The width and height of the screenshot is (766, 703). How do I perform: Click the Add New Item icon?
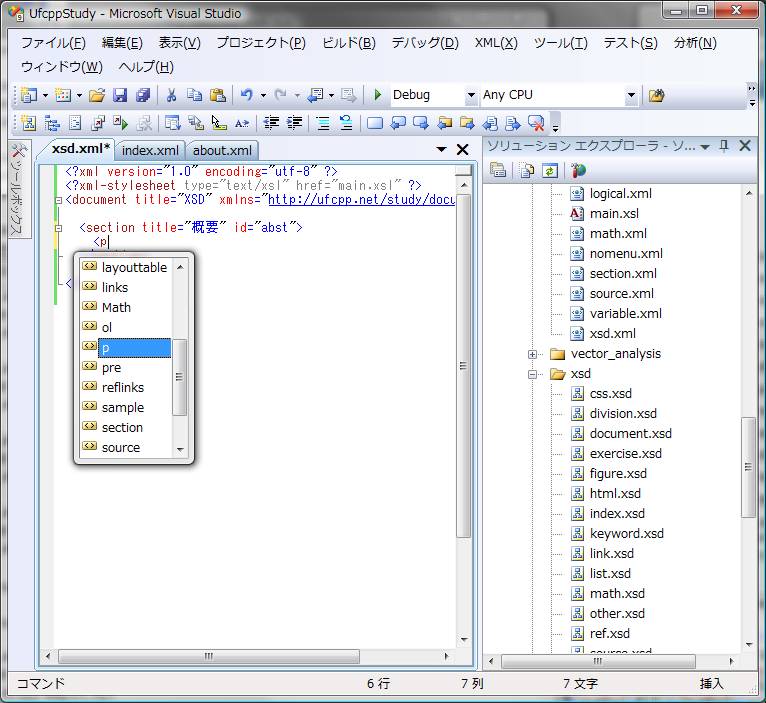[x=63, y=95]
